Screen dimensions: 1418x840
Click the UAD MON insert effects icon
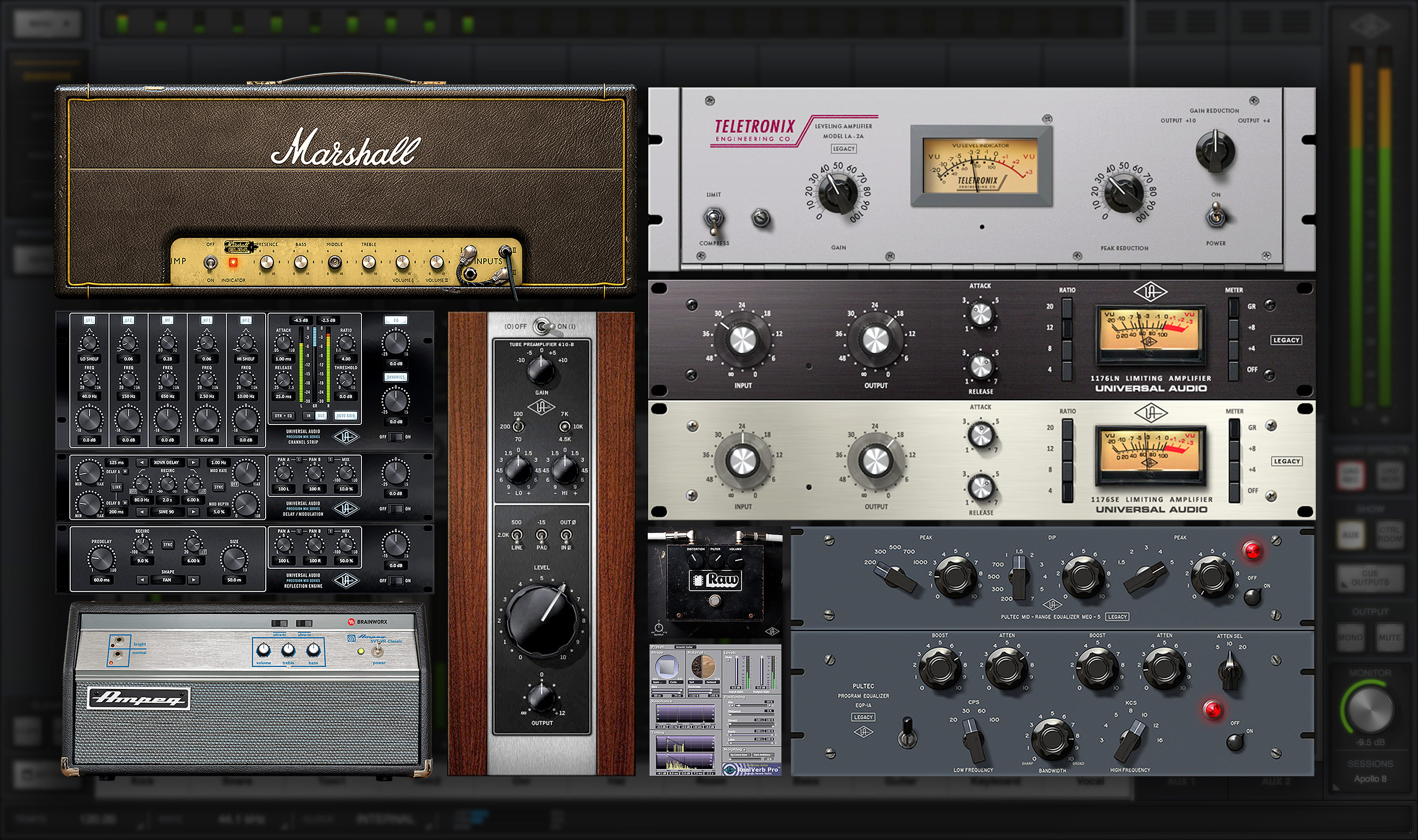click(x=1390, y=475)
